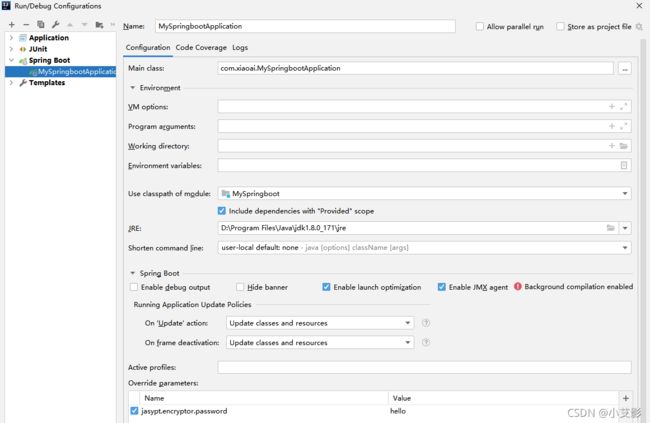Collapse the Spring Boot node in the tree
650x423 pixels.
click(x=11, y=60)
